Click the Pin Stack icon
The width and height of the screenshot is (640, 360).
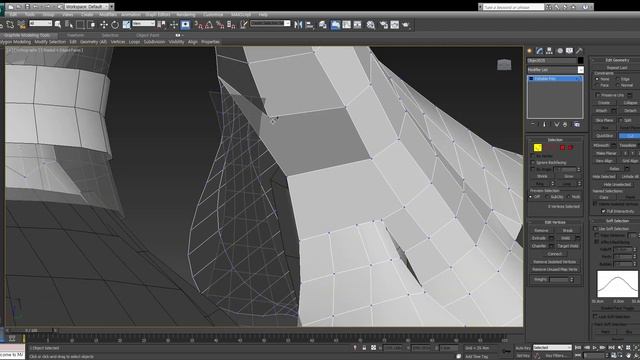[x=533, y=124]
